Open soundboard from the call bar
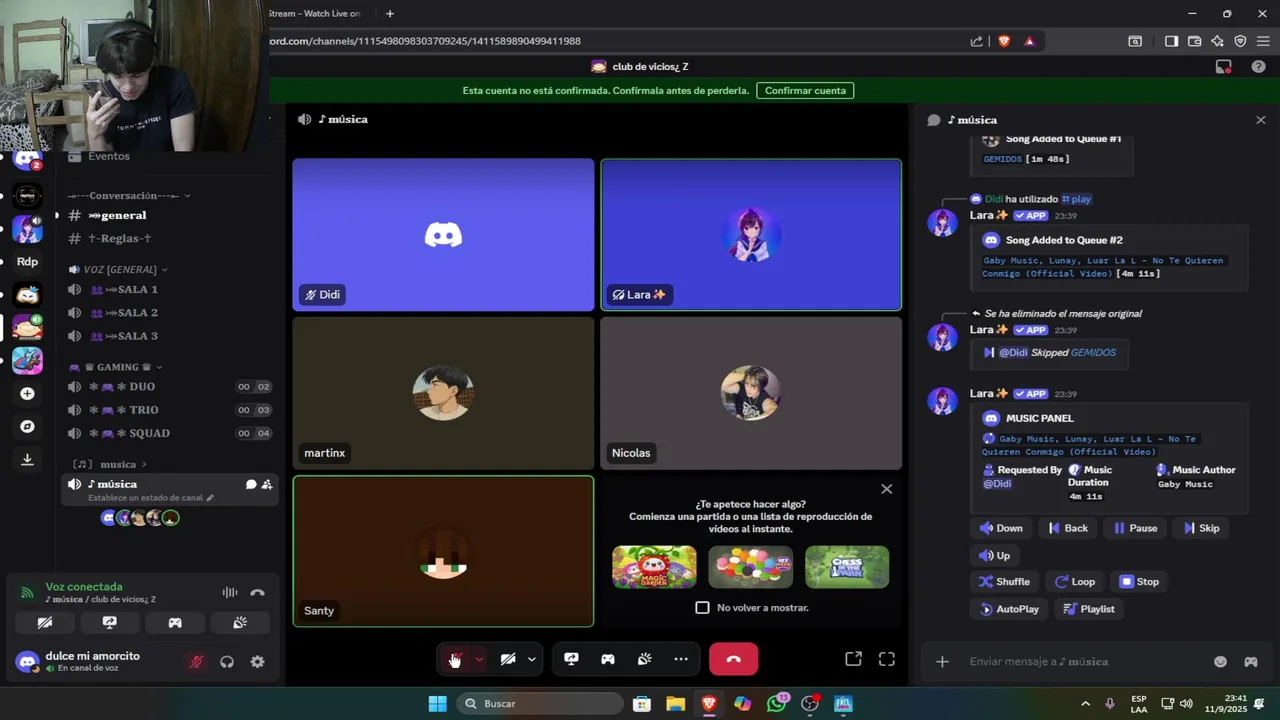This screenshot has height=720, width=1280. 644,659
